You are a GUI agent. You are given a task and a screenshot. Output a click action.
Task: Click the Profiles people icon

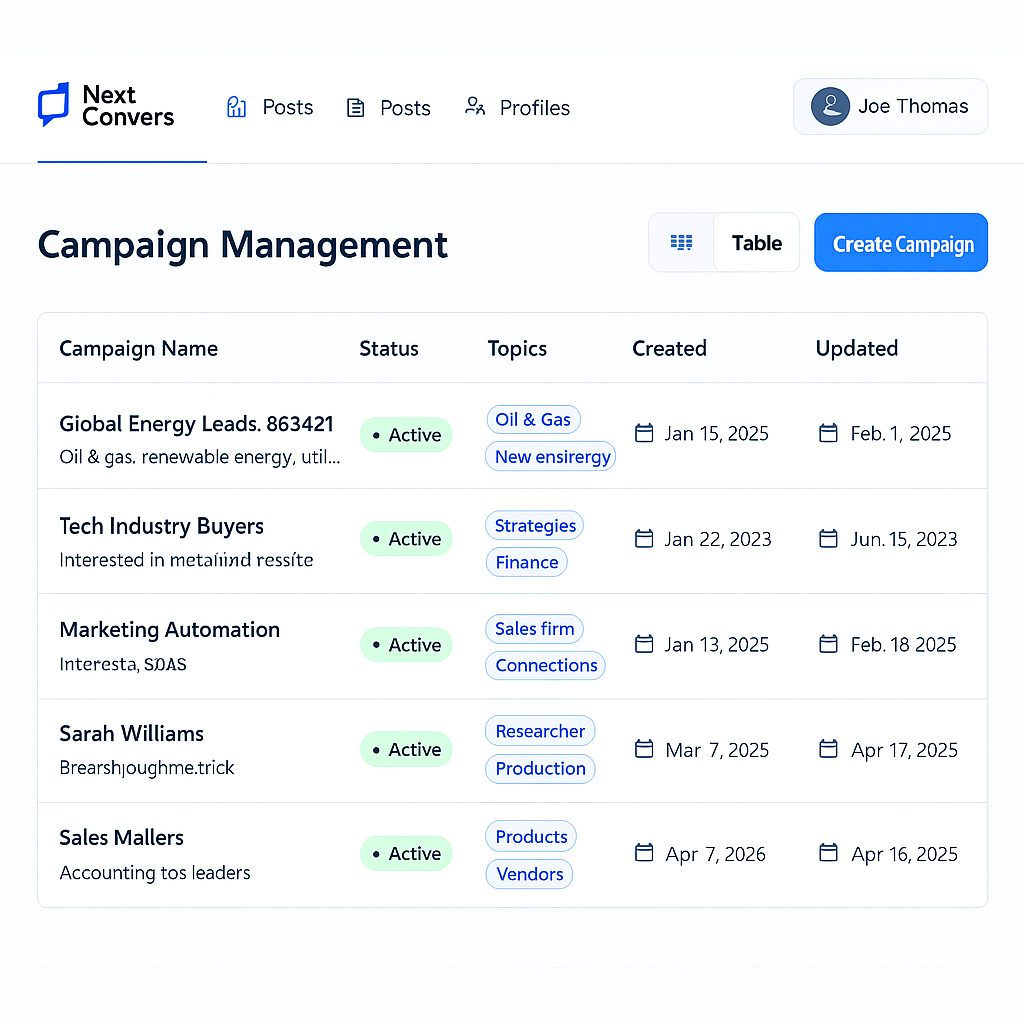[x=475, y=107]
